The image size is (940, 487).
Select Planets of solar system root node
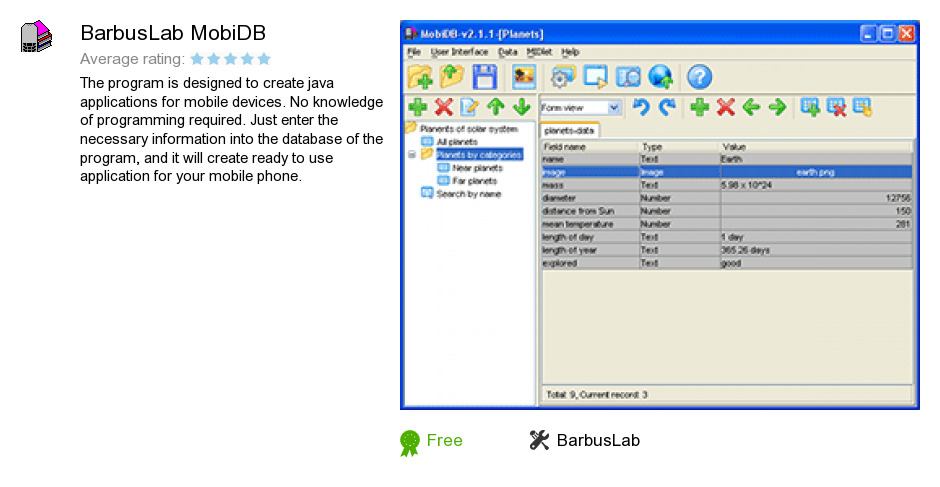[x=468, y=128]
